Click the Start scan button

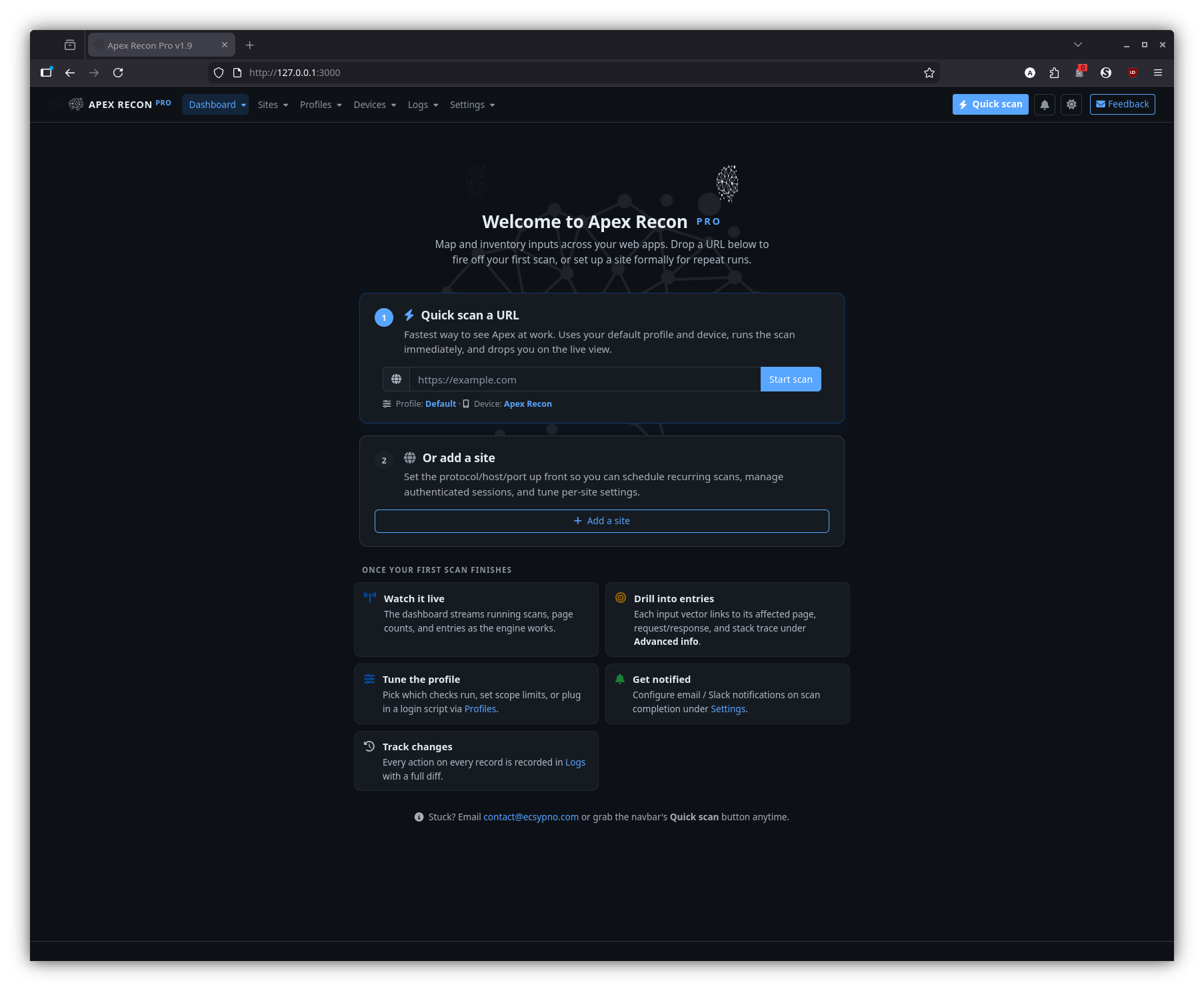791,379
